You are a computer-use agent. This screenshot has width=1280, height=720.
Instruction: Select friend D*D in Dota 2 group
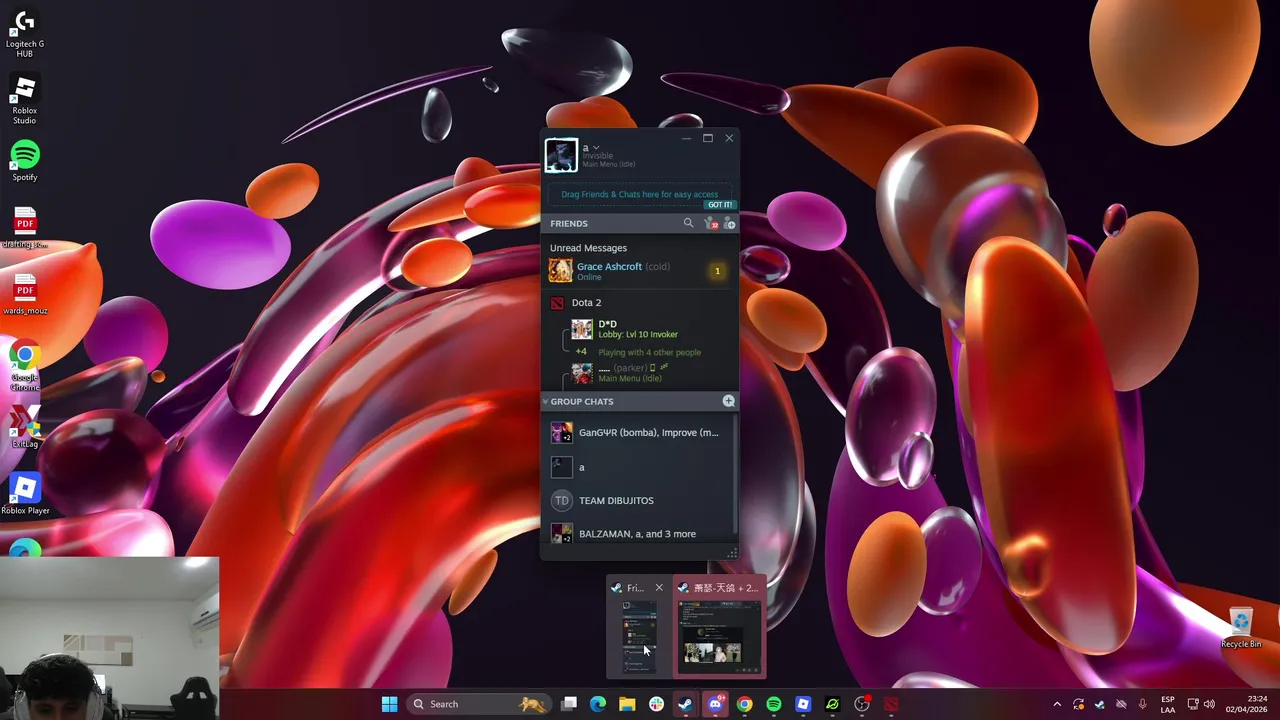pos(639,329)
